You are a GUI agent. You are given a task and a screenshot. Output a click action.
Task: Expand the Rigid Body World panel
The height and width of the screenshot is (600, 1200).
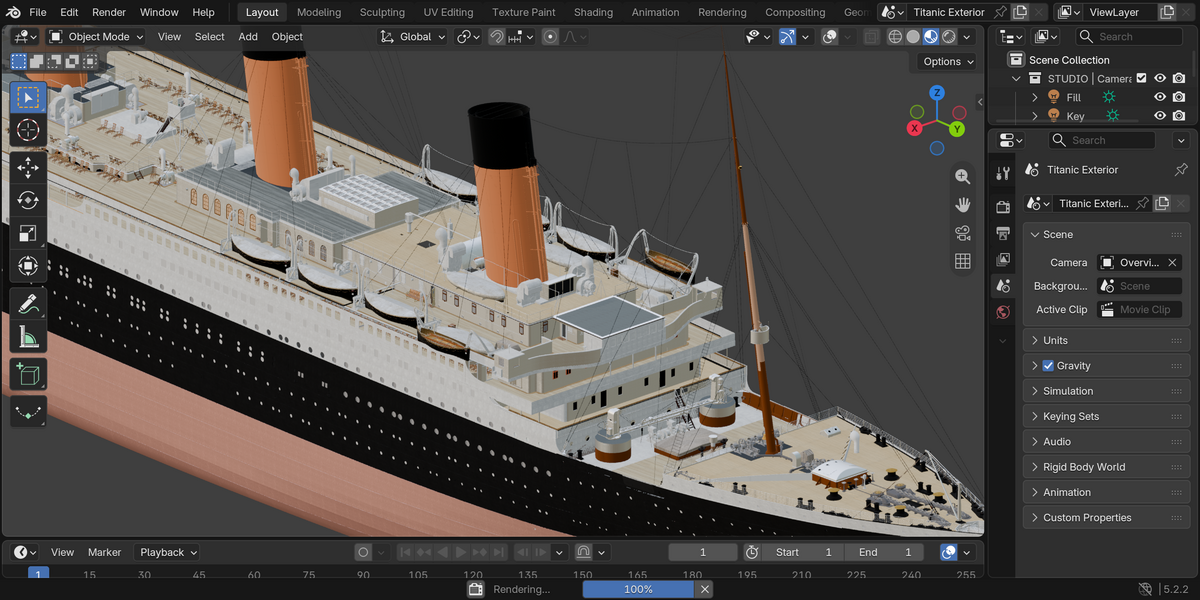[x=1107, y=467]
